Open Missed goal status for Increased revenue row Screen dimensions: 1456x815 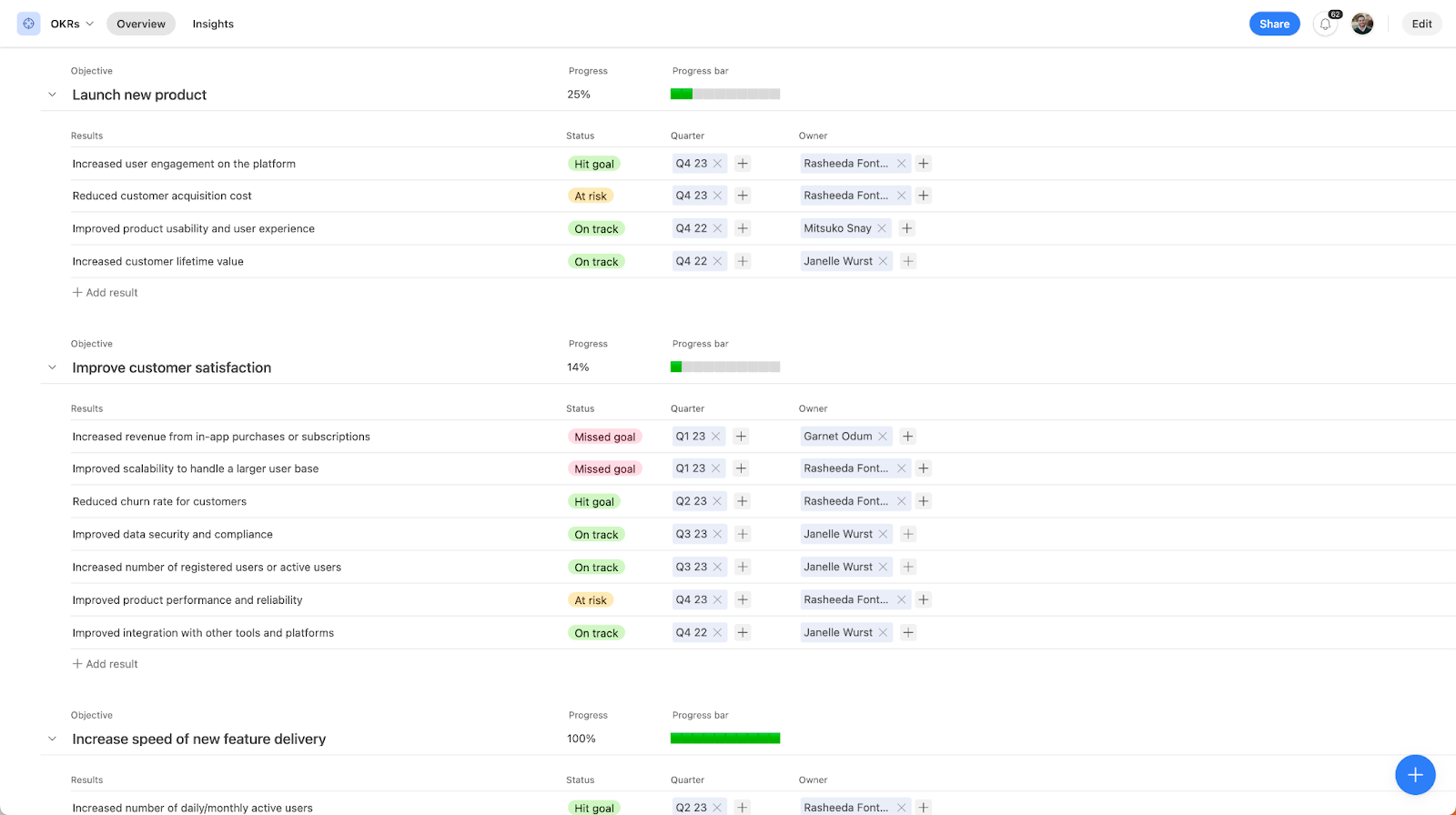[605, 437]
